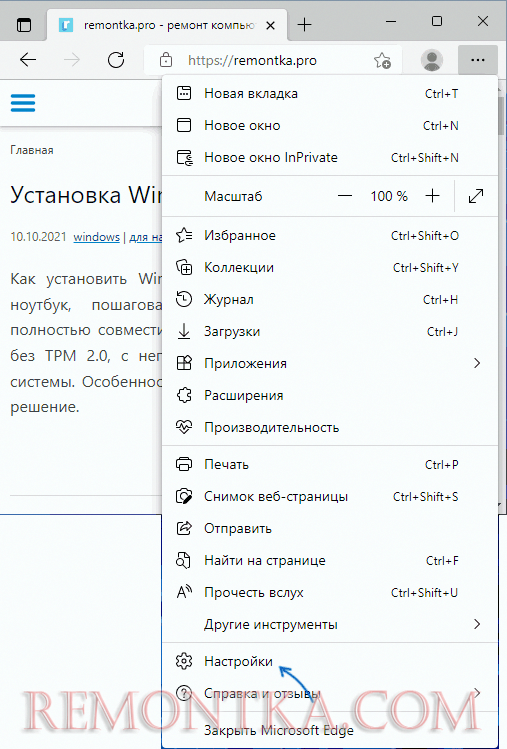
Task: Toggle the three-dots settings menu button
Action: coord(477,60)
